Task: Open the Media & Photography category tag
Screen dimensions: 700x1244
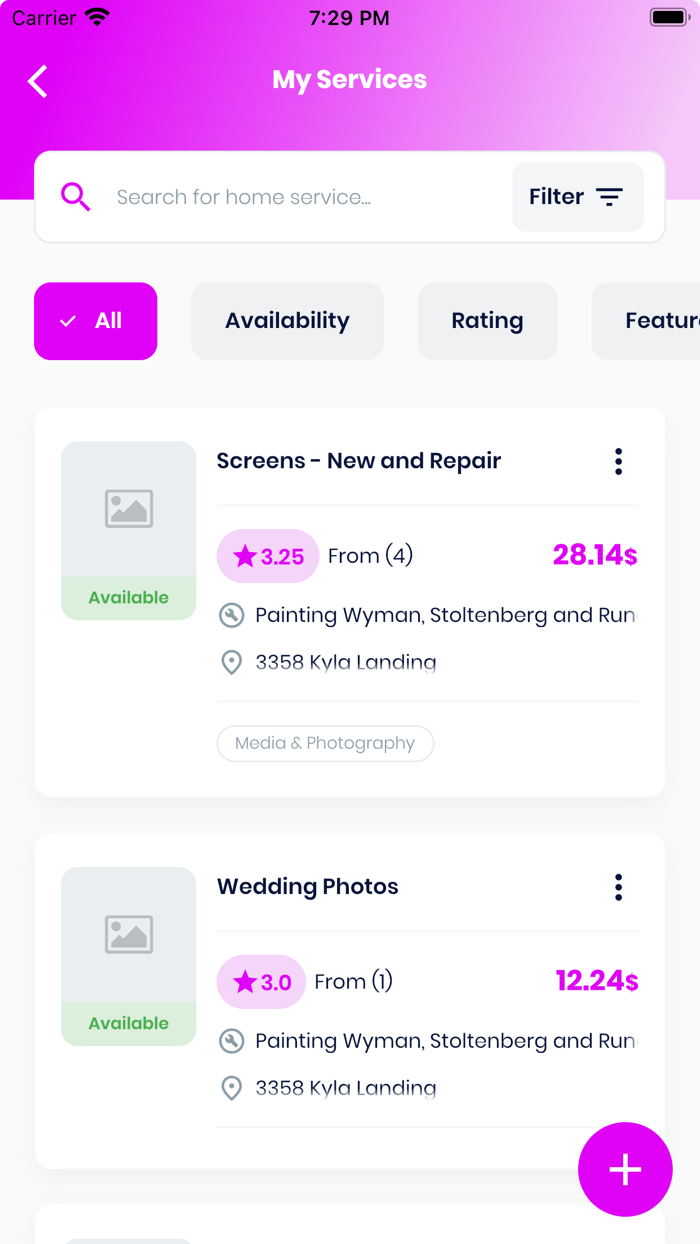Action: [325, 743]
